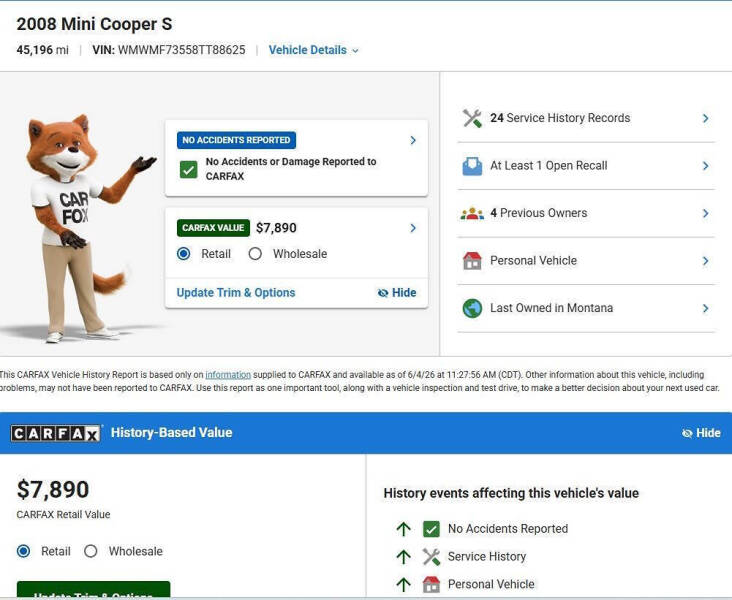Select Retail under CARFAX Retail Value
Image resolution: width=732 pixels, height=600 pixels.
pos(23,551)
